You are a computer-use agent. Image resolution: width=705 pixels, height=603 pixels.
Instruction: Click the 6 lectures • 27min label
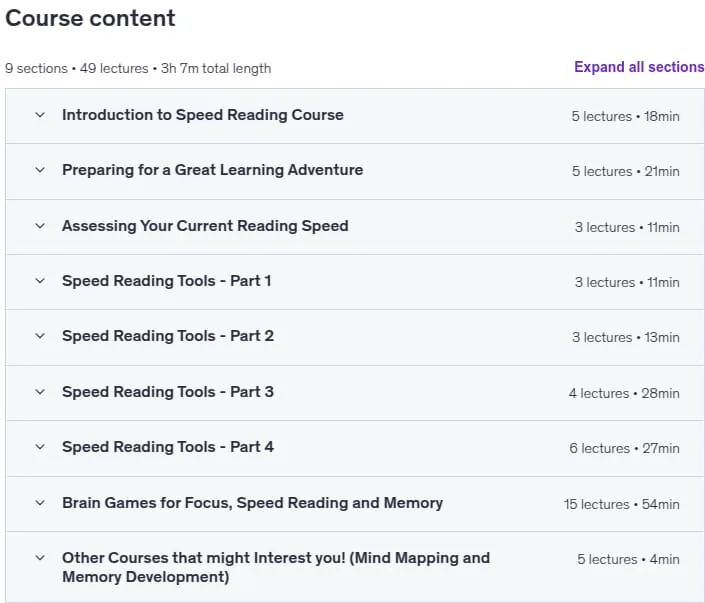point(625,448)
